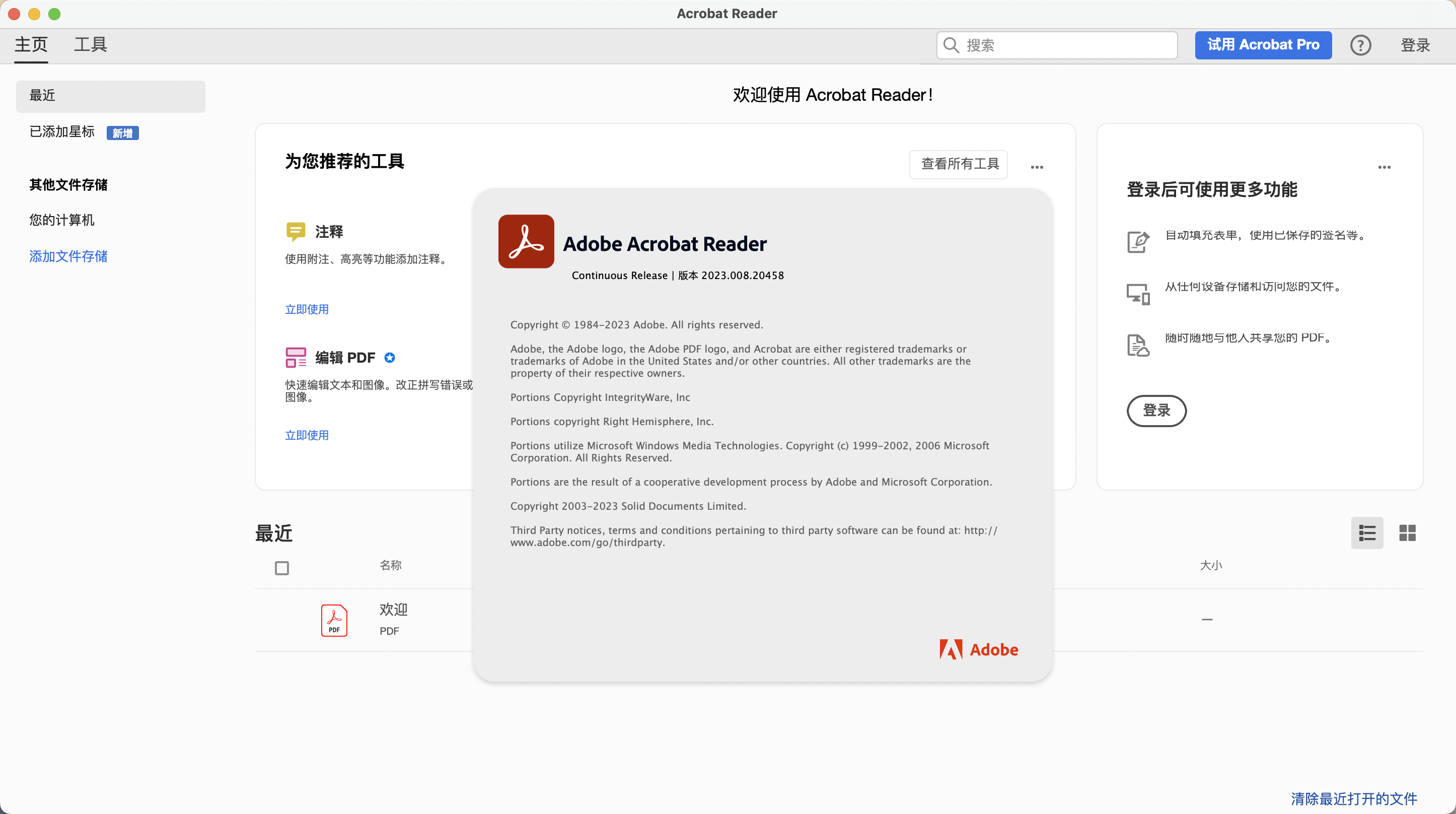The height and width of the screenshot is (814, 1456).
Task: Click the search magnifier icon
Action: [951, 45]
